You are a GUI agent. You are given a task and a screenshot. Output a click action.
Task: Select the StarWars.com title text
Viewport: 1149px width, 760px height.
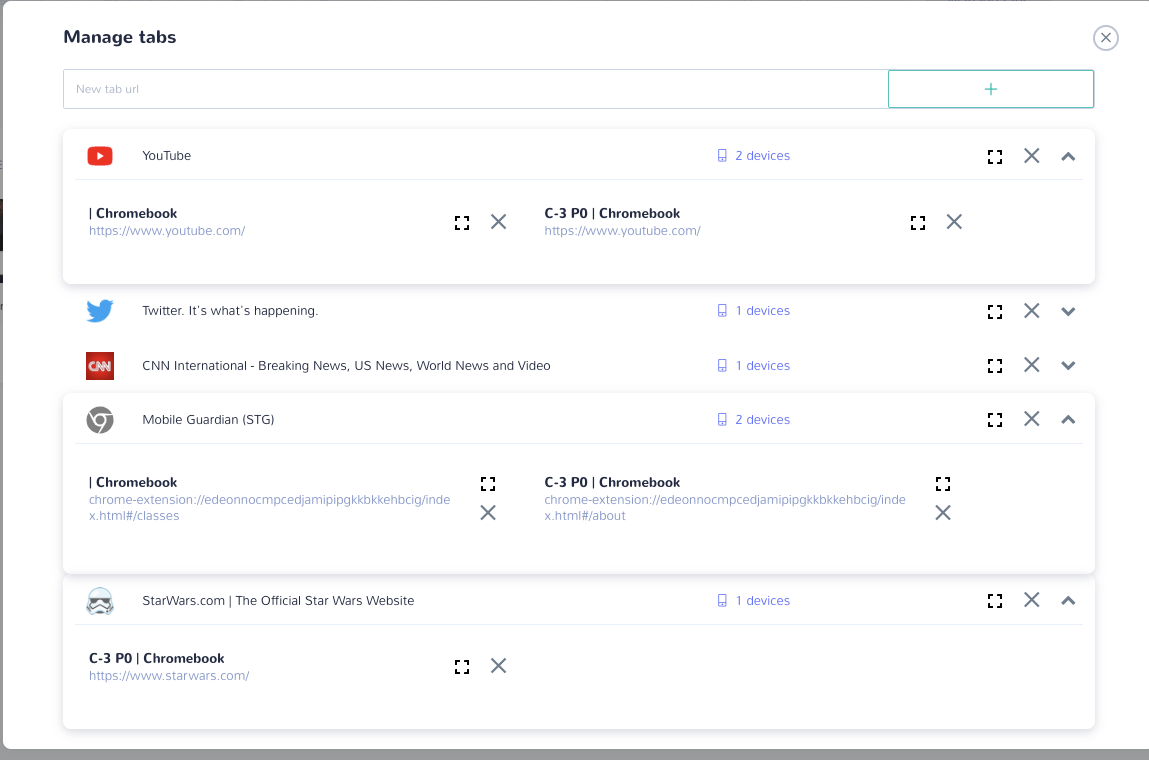point(278,601)
